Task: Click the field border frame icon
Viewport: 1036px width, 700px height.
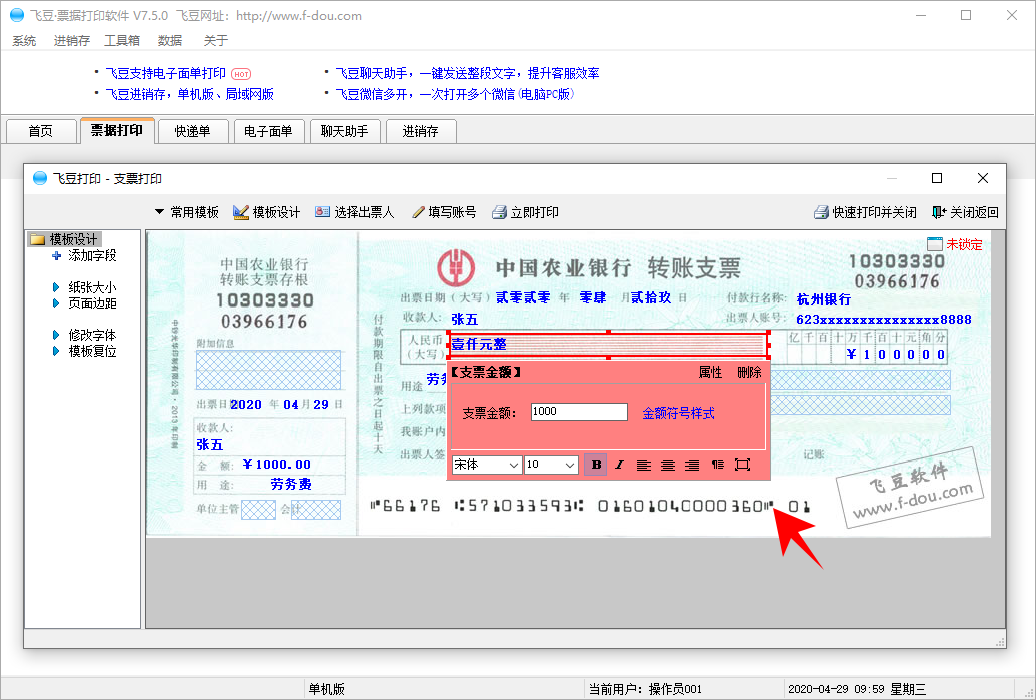Action: 742,465
